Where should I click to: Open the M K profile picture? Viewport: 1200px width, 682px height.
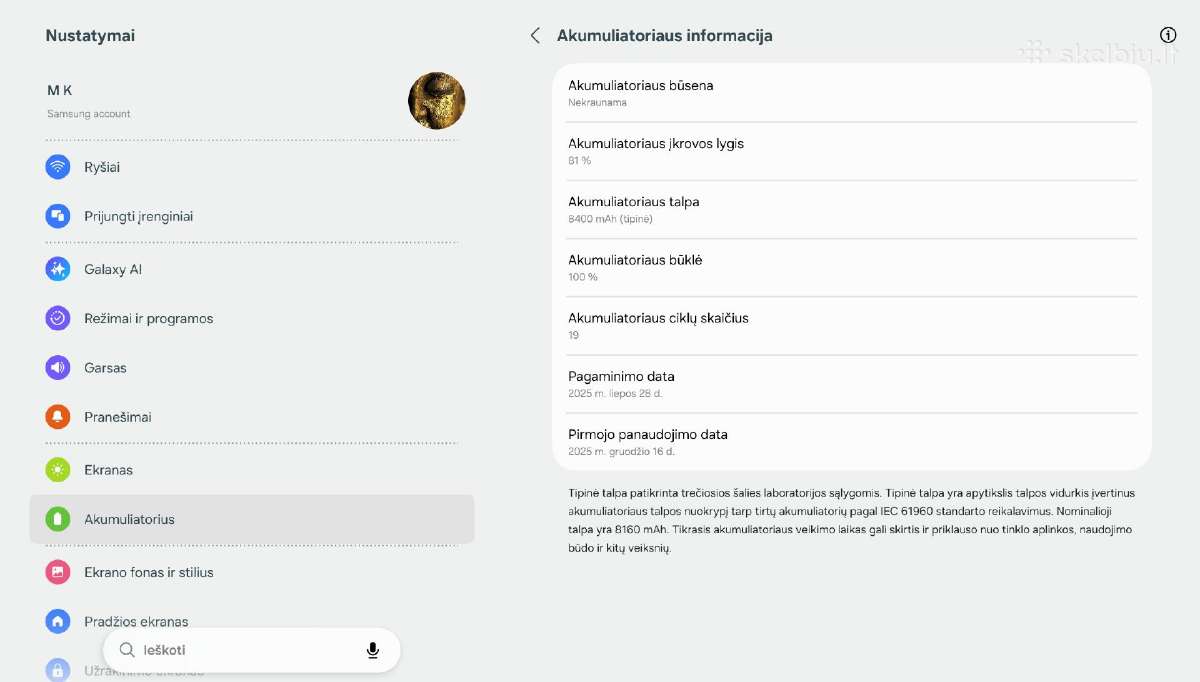pyautogui.click(x=437, y=101)
